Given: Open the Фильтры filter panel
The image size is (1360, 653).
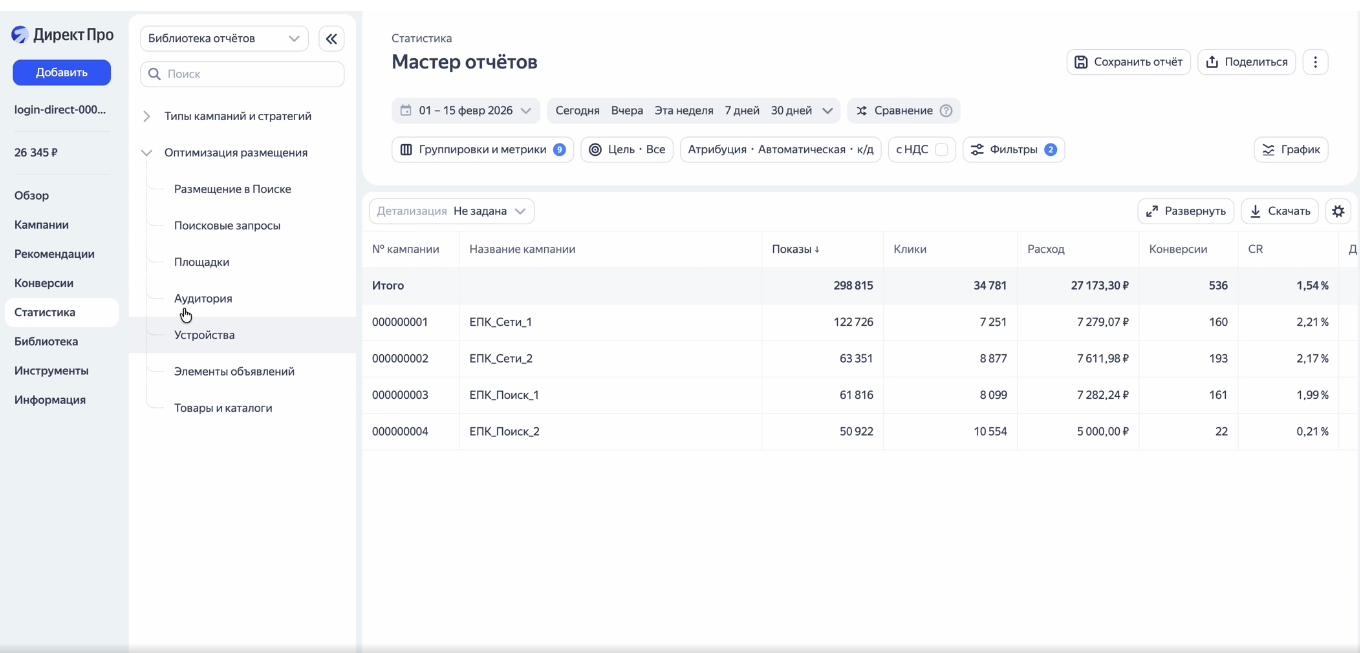Looking at the screenshot, I should [x=1012, y=150].
